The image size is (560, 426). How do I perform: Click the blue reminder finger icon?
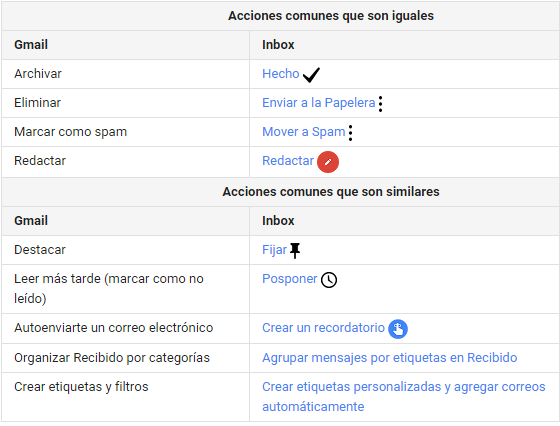[x=398, y=329]
